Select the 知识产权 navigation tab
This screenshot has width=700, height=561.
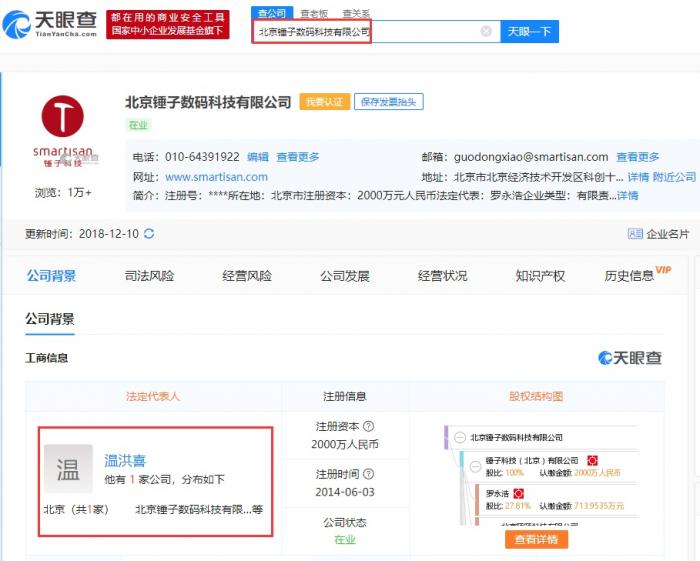pyautogui.click(x=540, y=276)
